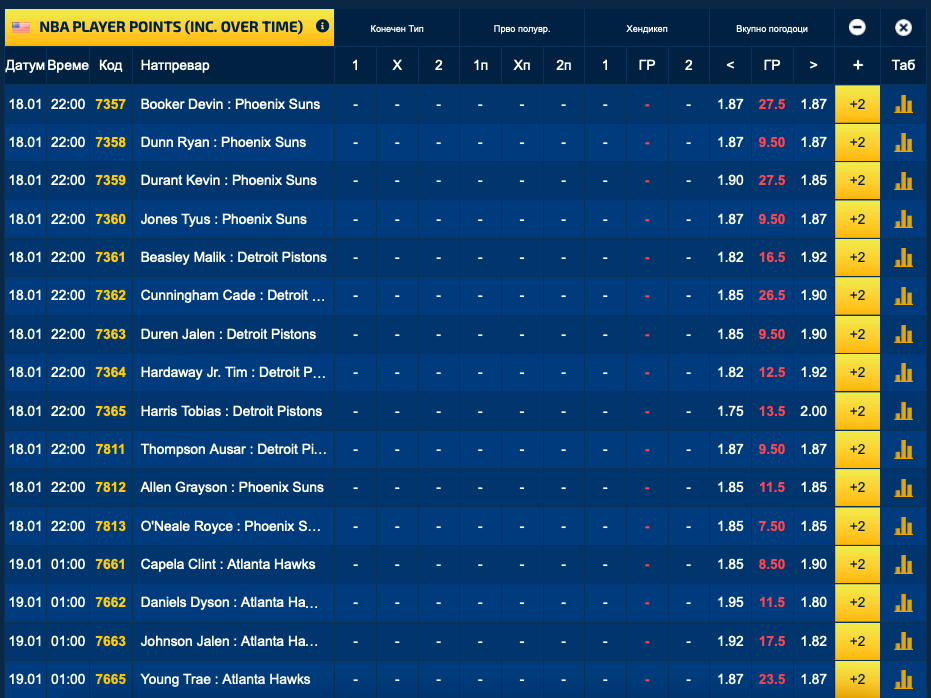Pick over 1.82 odds for Johnson Jalen
931x698 pixels.
[813, 641]
